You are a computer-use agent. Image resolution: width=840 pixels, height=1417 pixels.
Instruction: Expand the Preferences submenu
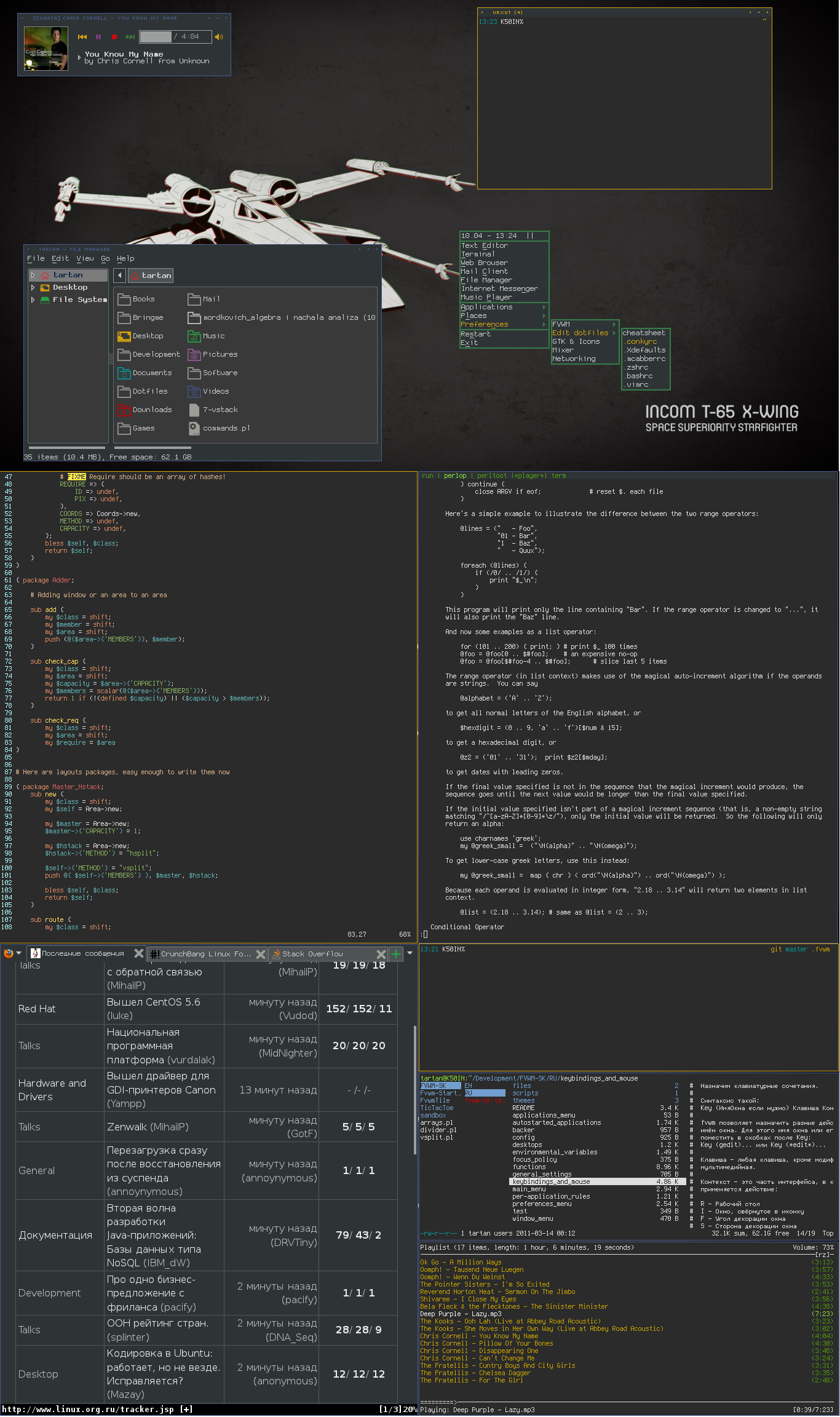[x=504, y=325]
